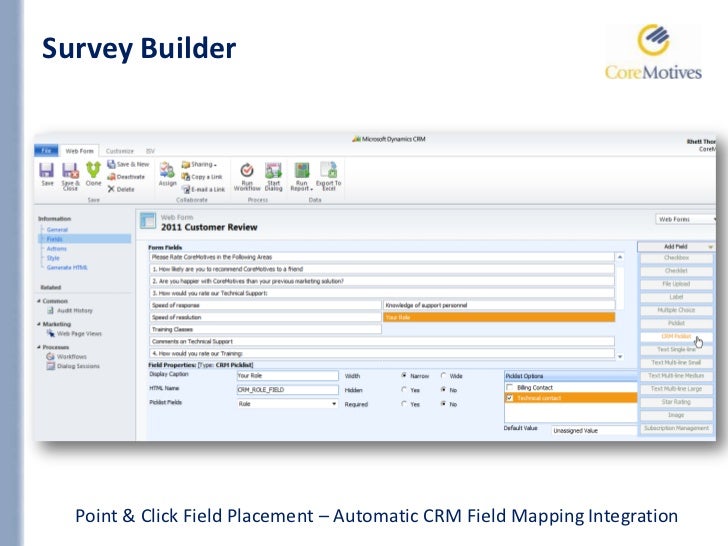Add a Label field
Image resolution: width=728 pixels, height=546 pixels.
676,297
